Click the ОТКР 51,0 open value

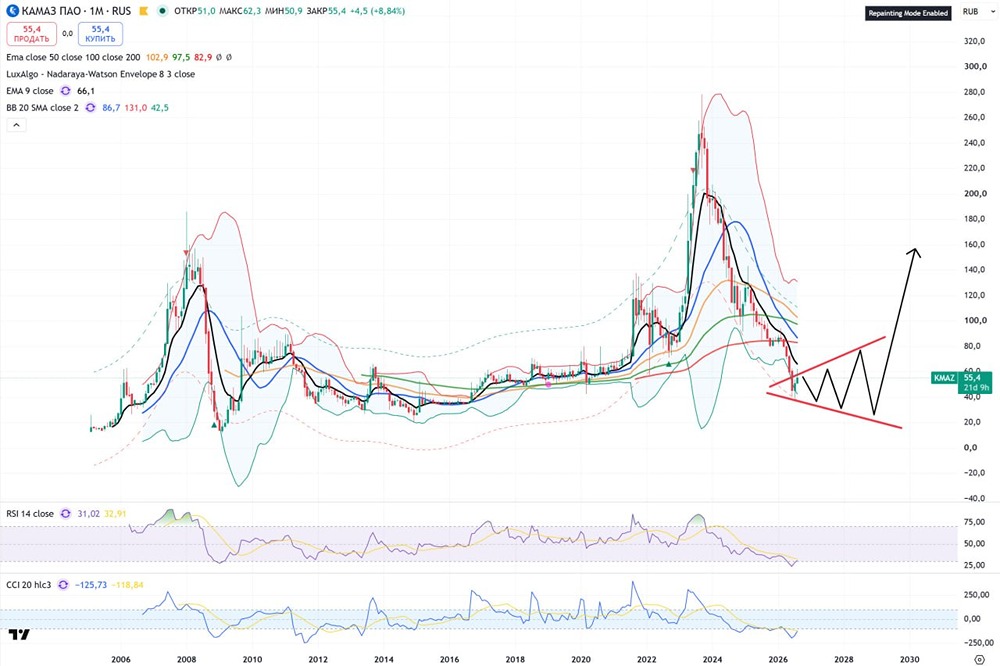195,11
